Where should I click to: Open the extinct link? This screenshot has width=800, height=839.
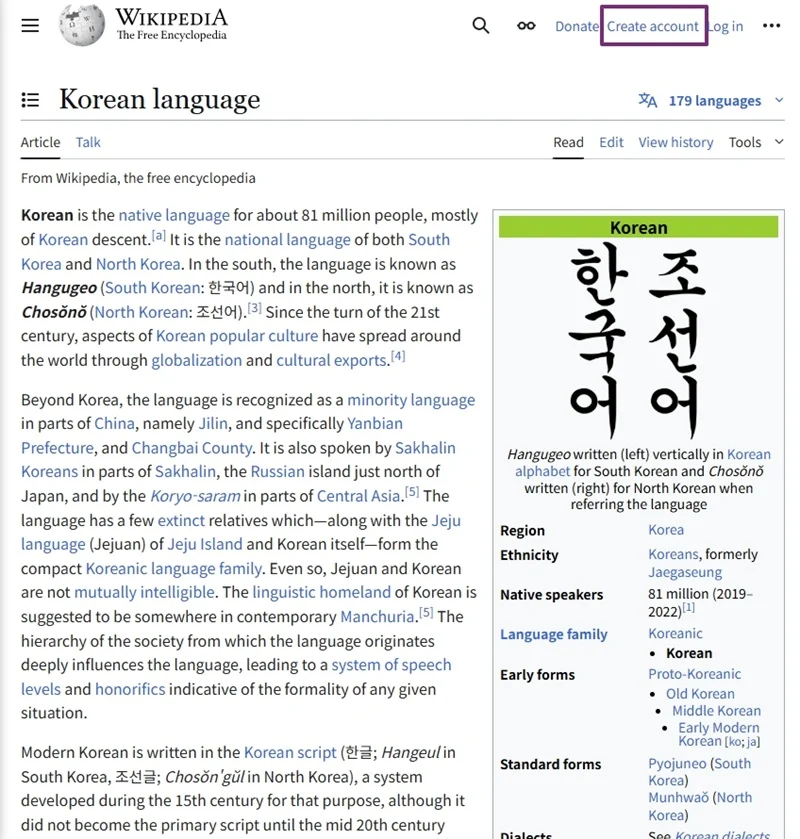(x=181, y=521)
